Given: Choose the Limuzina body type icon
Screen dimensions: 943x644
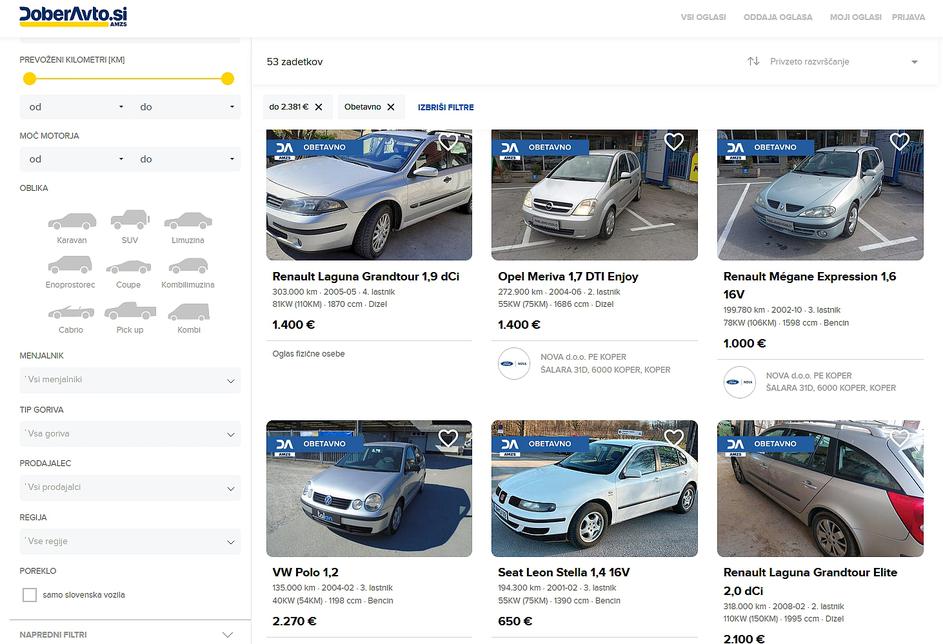Looking at the screenshot, I should (x=188, y=222).
